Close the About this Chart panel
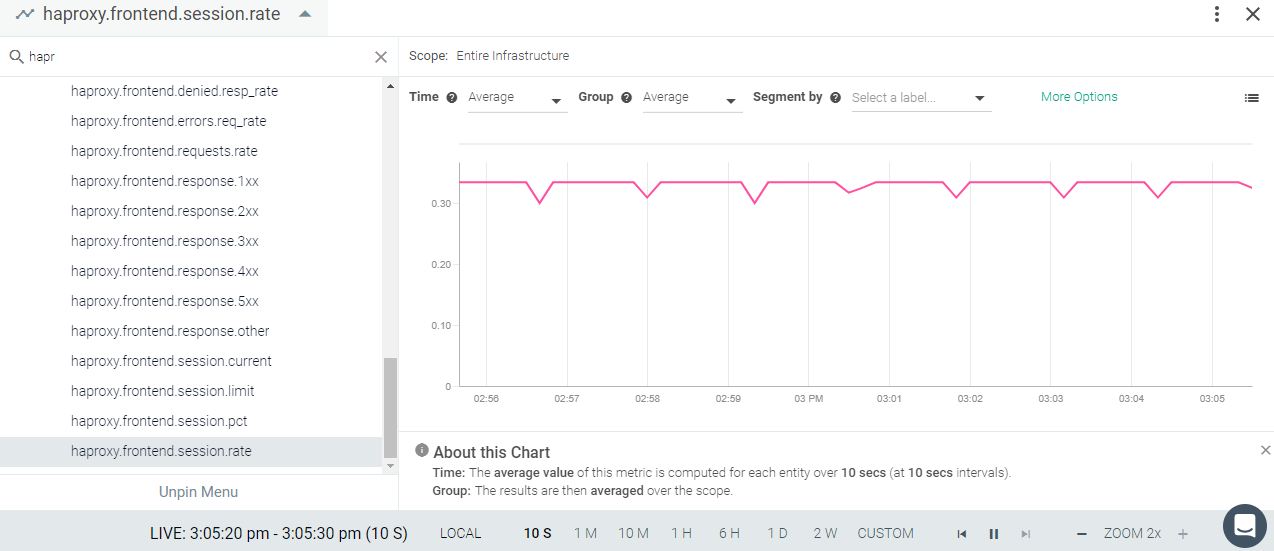This screenshot has width=1274, height=551. tap(1265, 450)
